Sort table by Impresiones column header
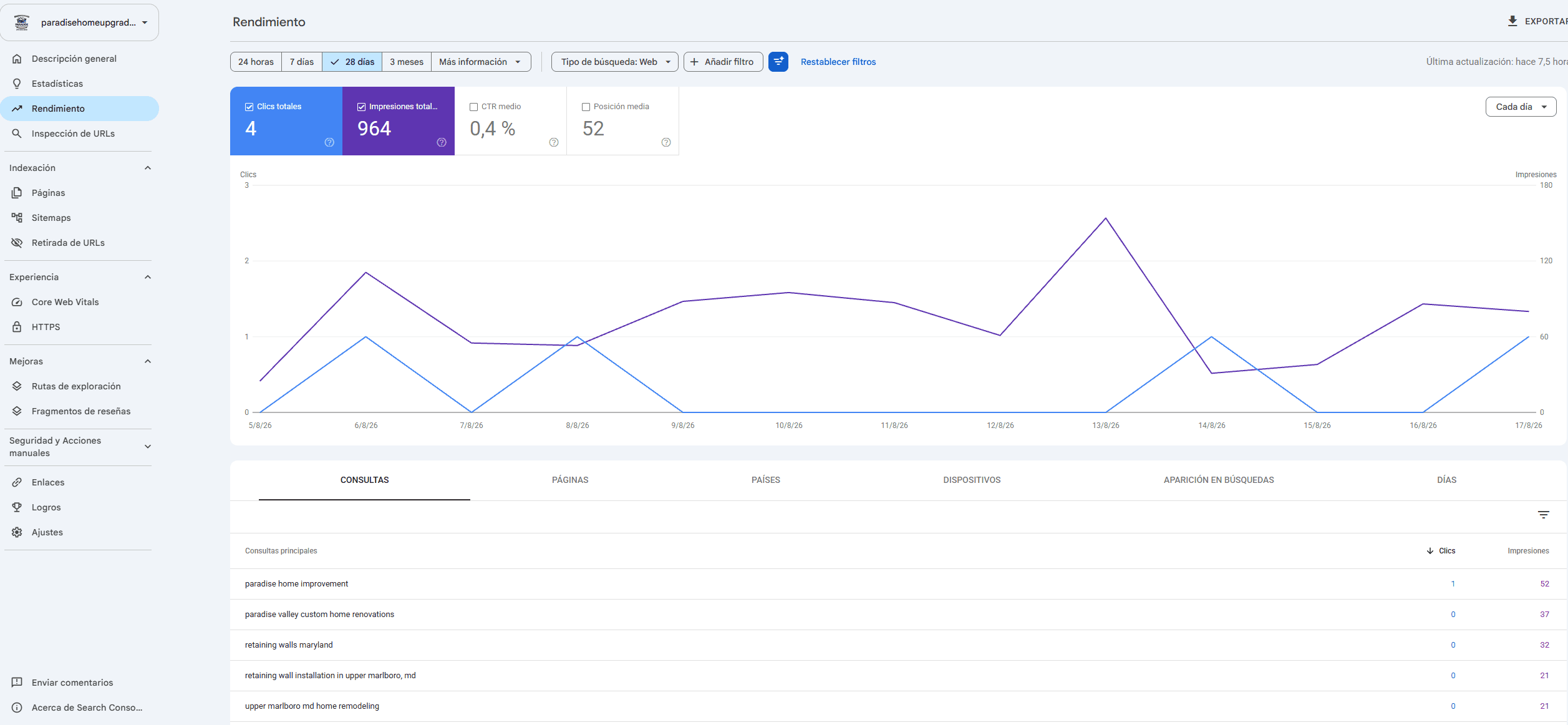1568x725 pixels. tap(1528, 551)
